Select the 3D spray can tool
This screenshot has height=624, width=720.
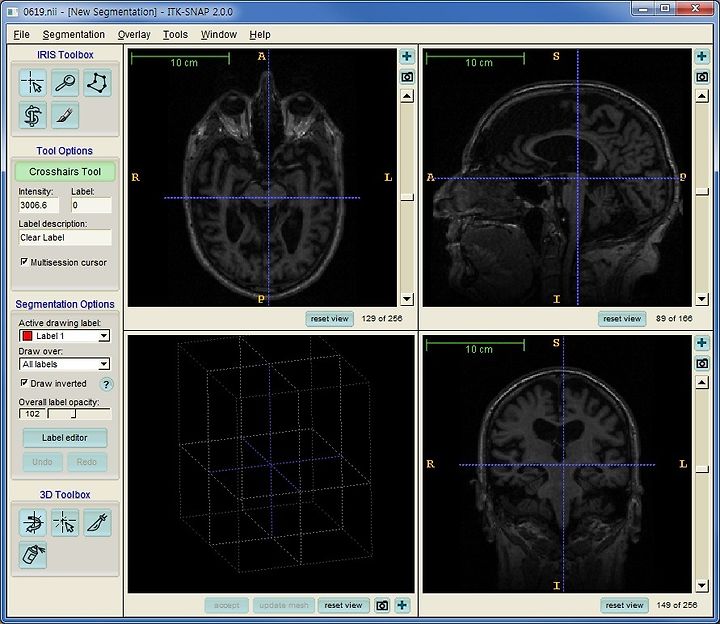coord(33,555)
